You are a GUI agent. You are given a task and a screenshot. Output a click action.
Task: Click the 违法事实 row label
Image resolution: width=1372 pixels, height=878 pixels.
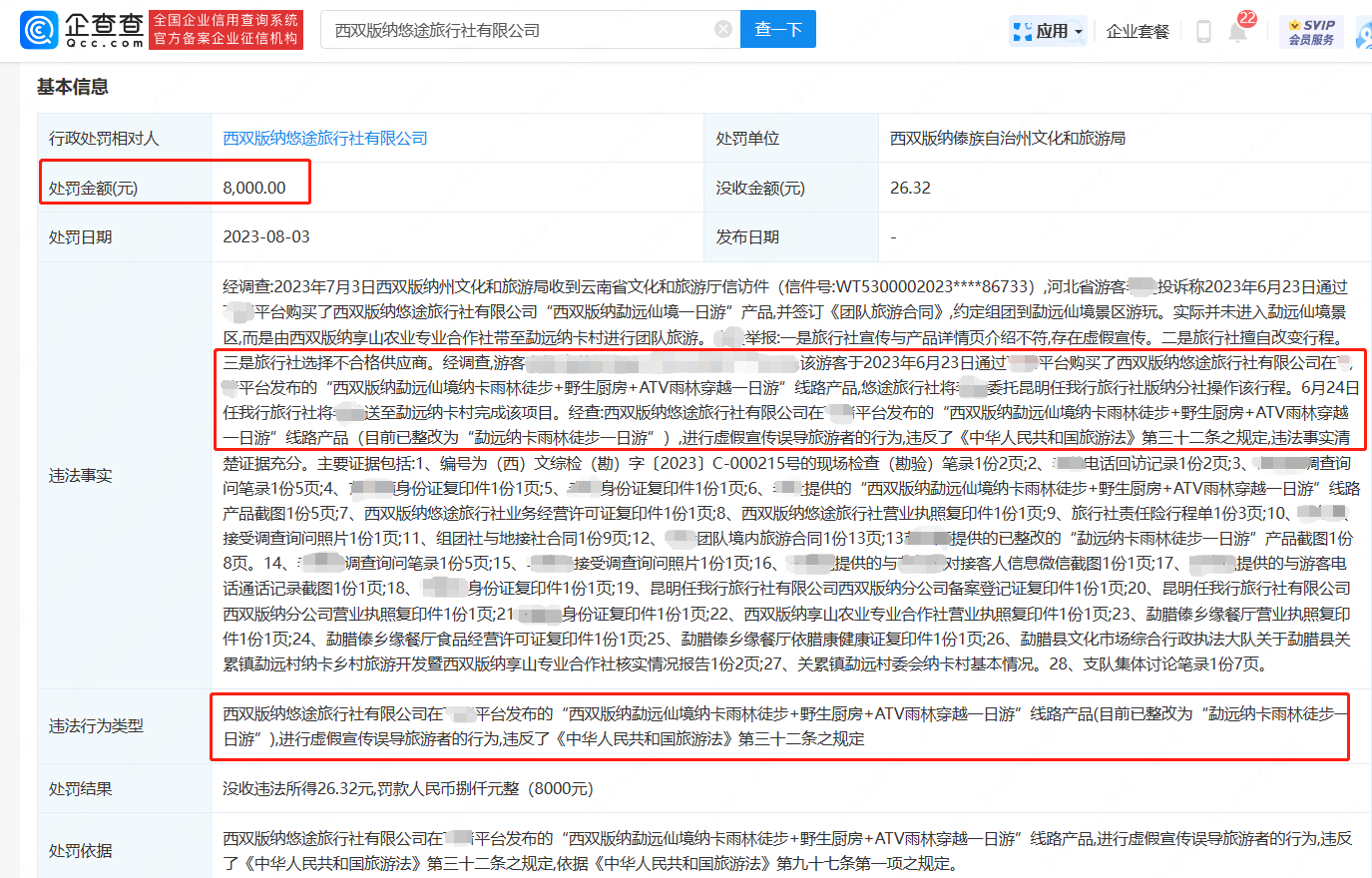pos(81,475)
